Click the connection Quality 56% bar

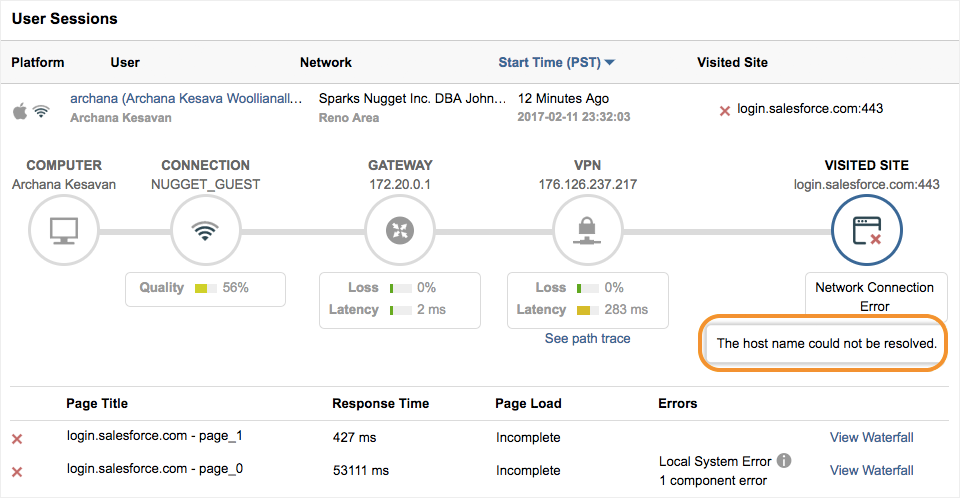point(206,288)
